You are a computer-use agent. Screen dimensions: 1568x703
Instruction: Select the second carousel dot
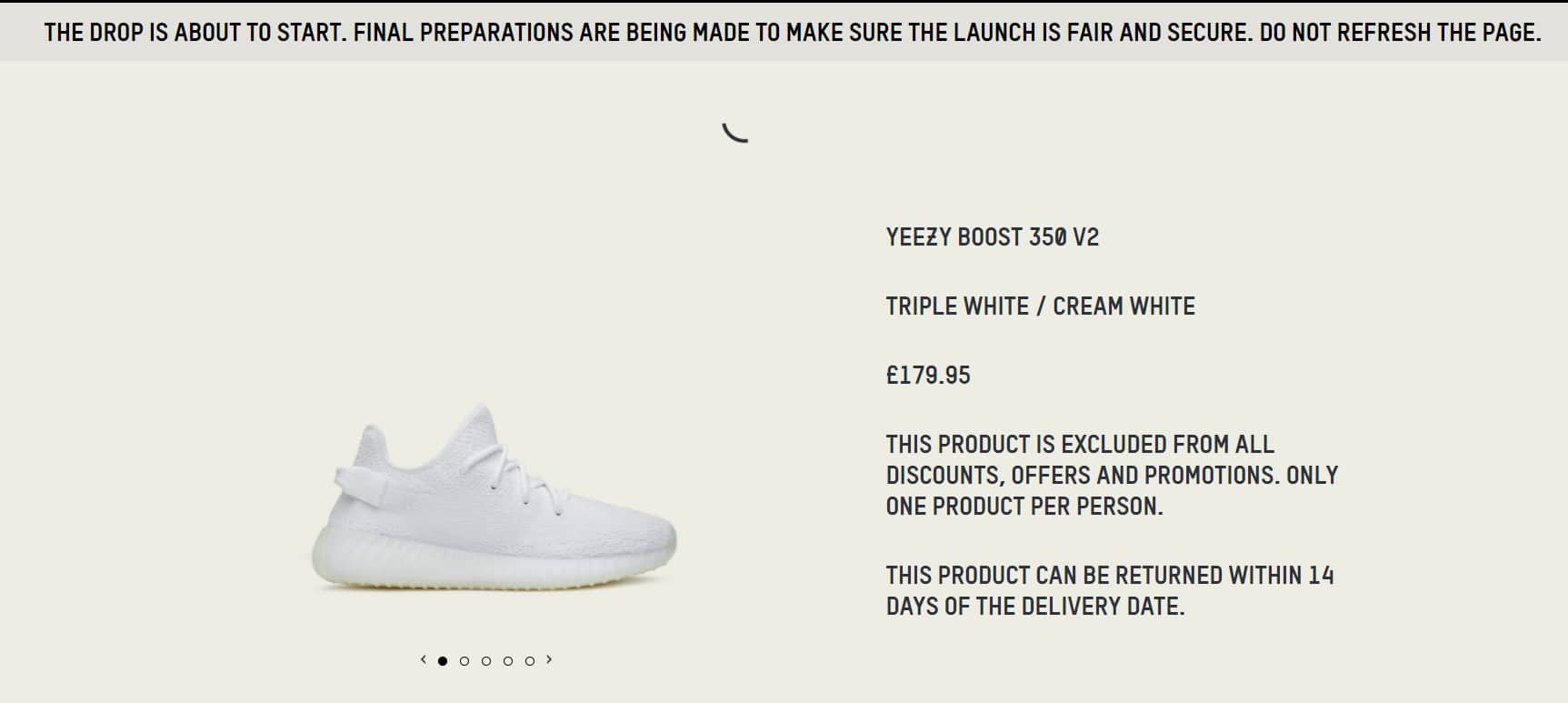click(x=464, y=661)
